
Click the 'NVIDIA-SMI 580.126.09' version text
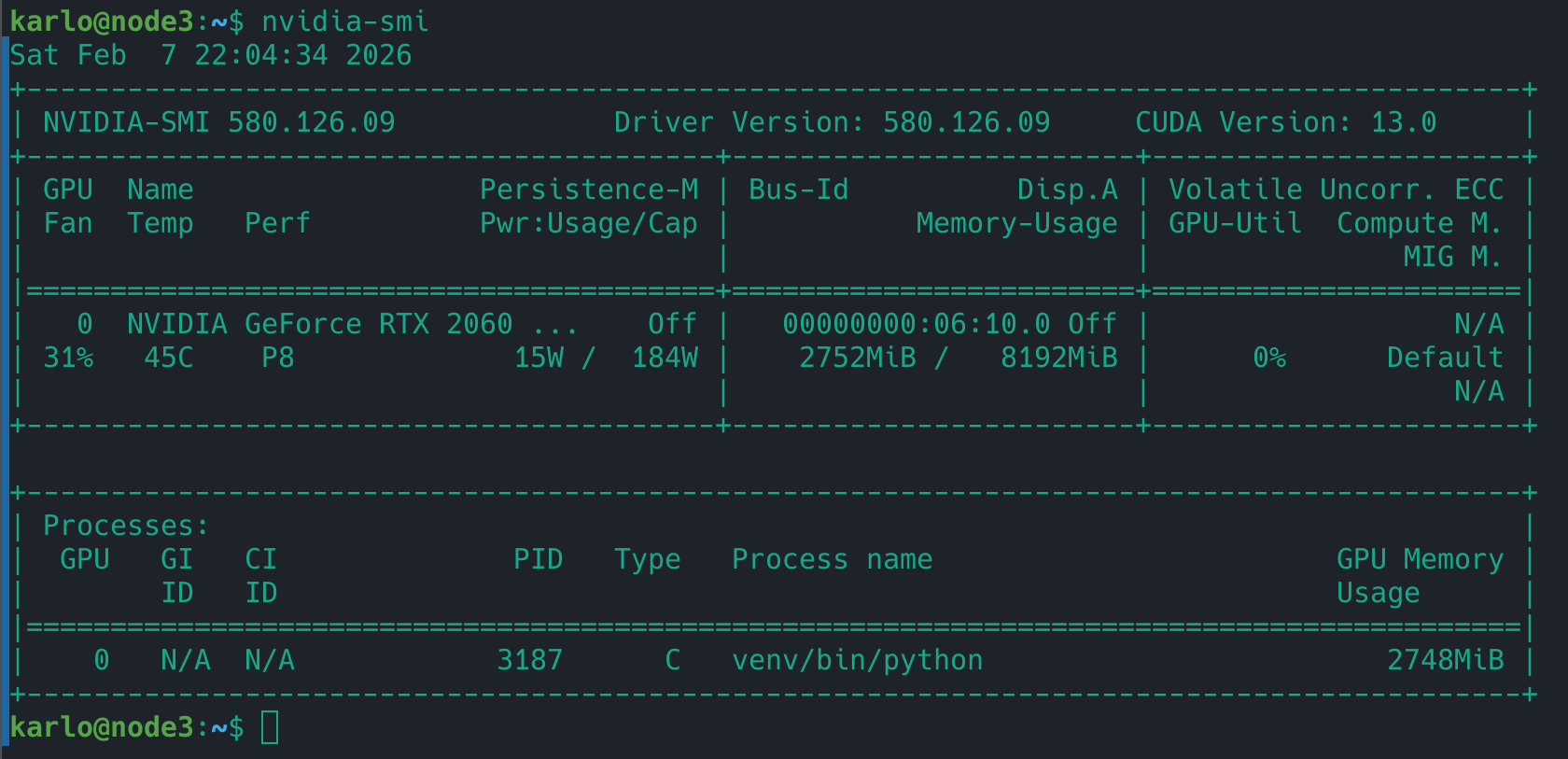click(x=219, y=122)
